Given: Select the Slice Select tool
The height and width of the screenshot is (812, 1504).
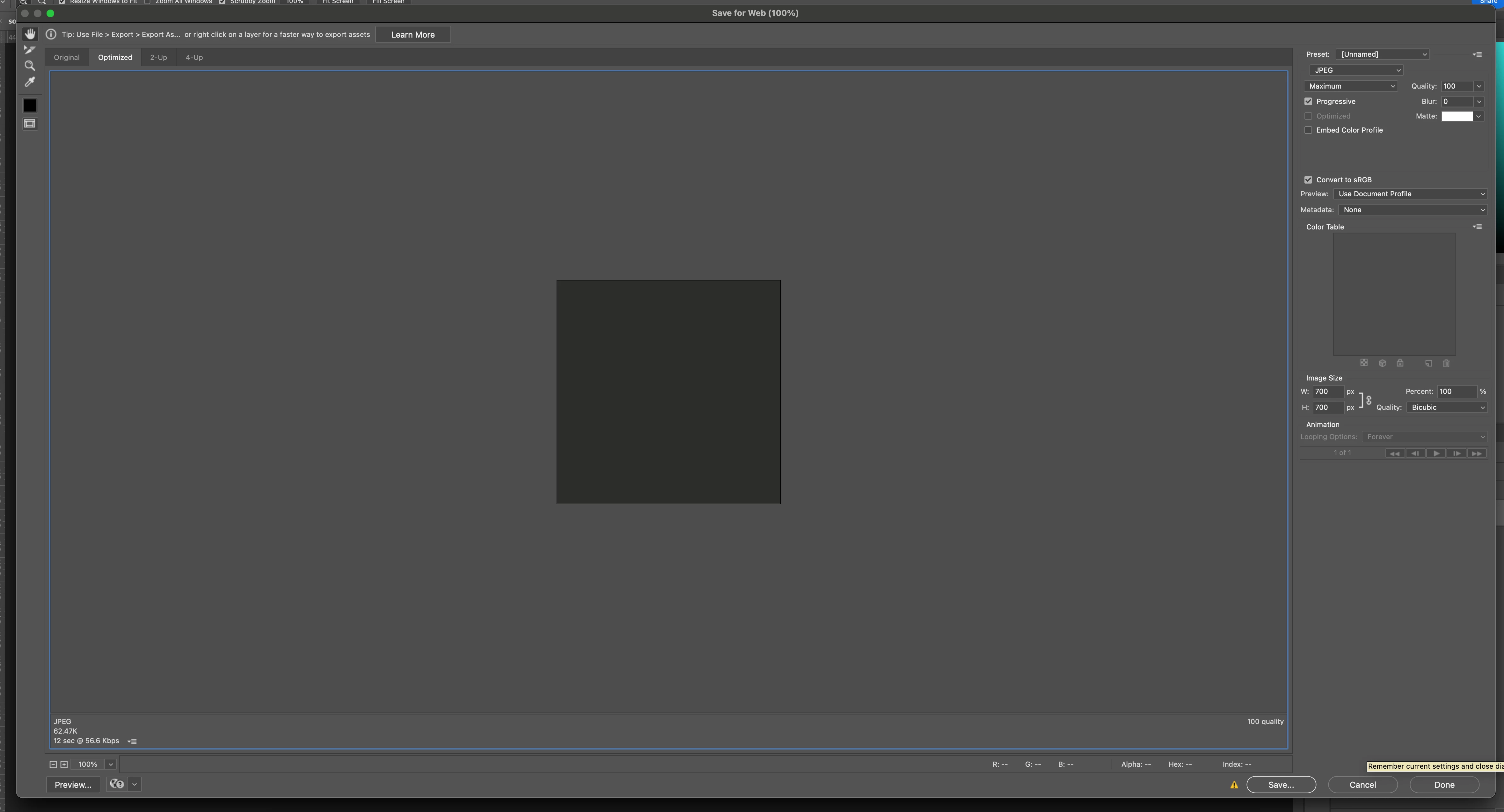Looking at the screenshot, I should (x=30, y=50).
